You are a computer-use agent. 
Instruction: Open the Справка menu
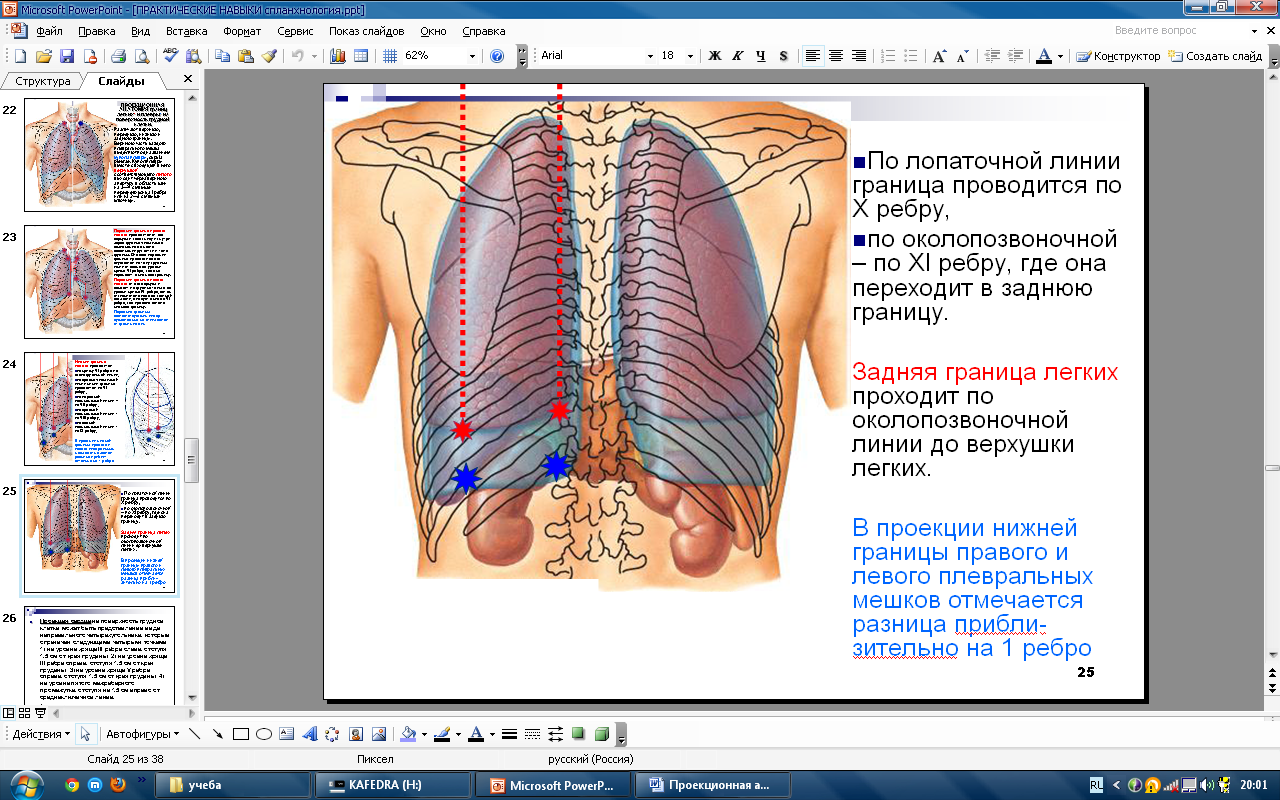point(484,31)
